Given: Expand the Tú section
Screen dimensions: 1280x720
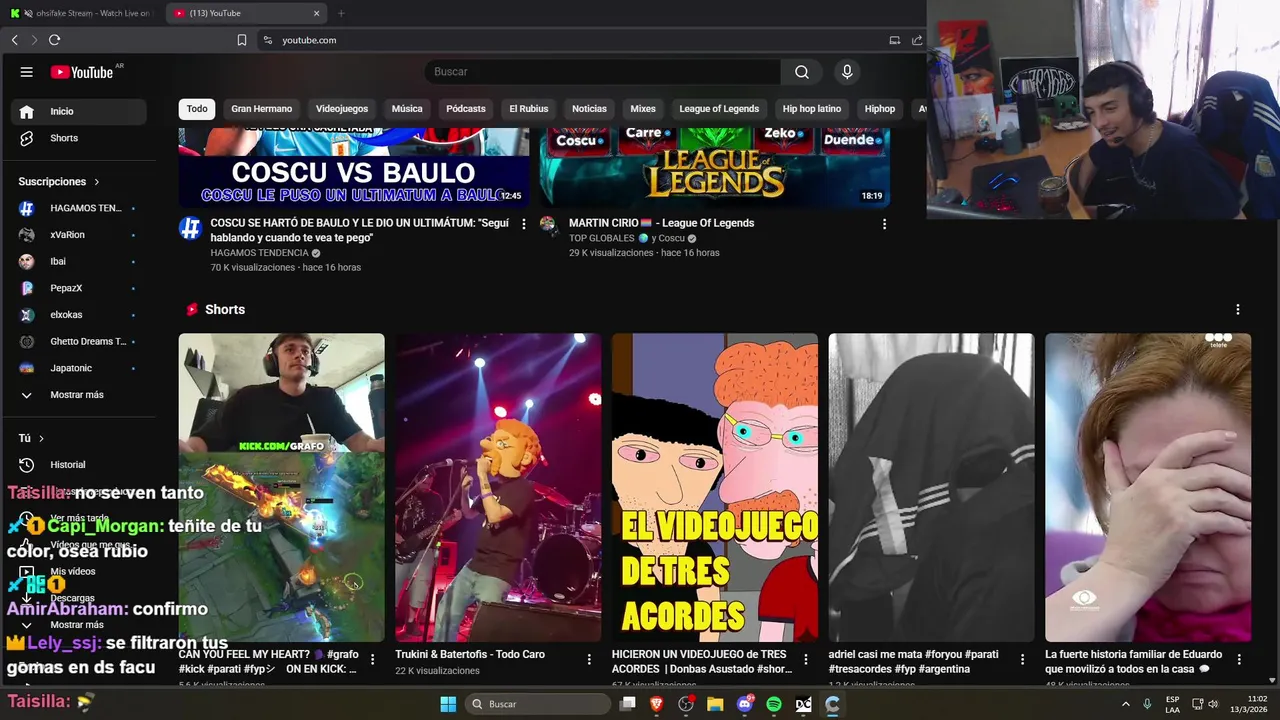Looking at the screenshot, I should pos(31,438).
